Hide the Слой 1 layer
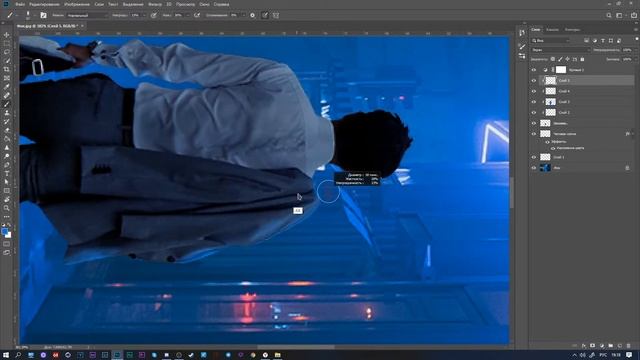 click(x=533, y=157)
